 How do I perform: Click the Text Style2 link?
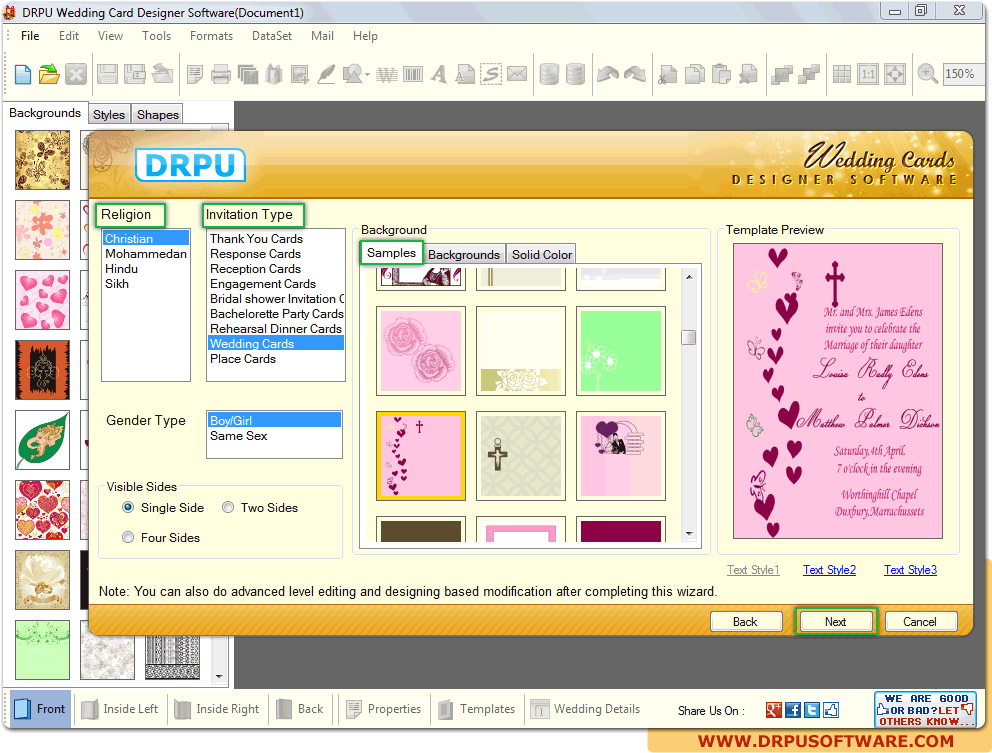click(x=829, y=569)
